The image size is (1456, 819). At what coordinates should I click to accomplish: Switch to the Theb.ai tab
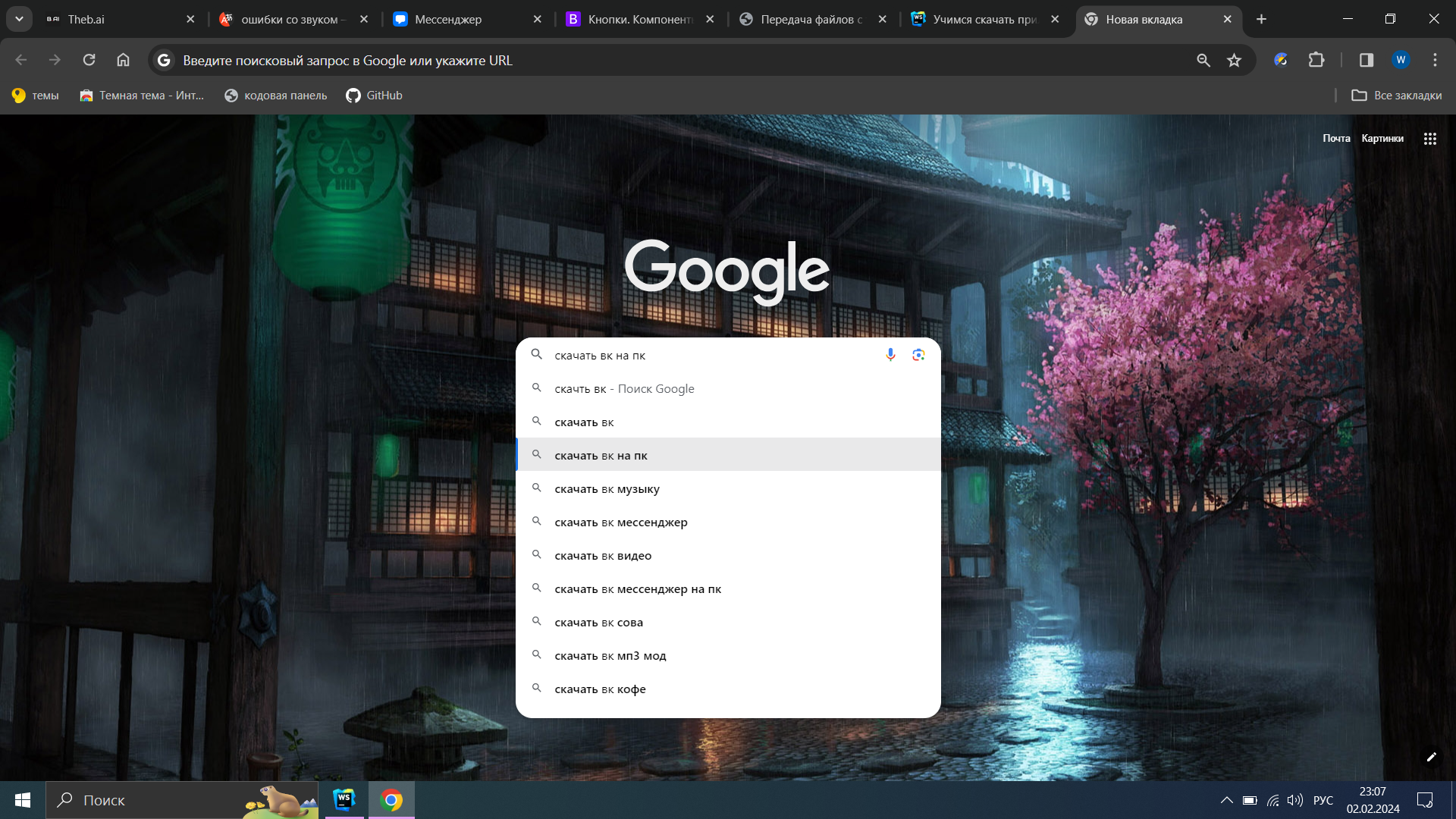click(x=120, y=19)
